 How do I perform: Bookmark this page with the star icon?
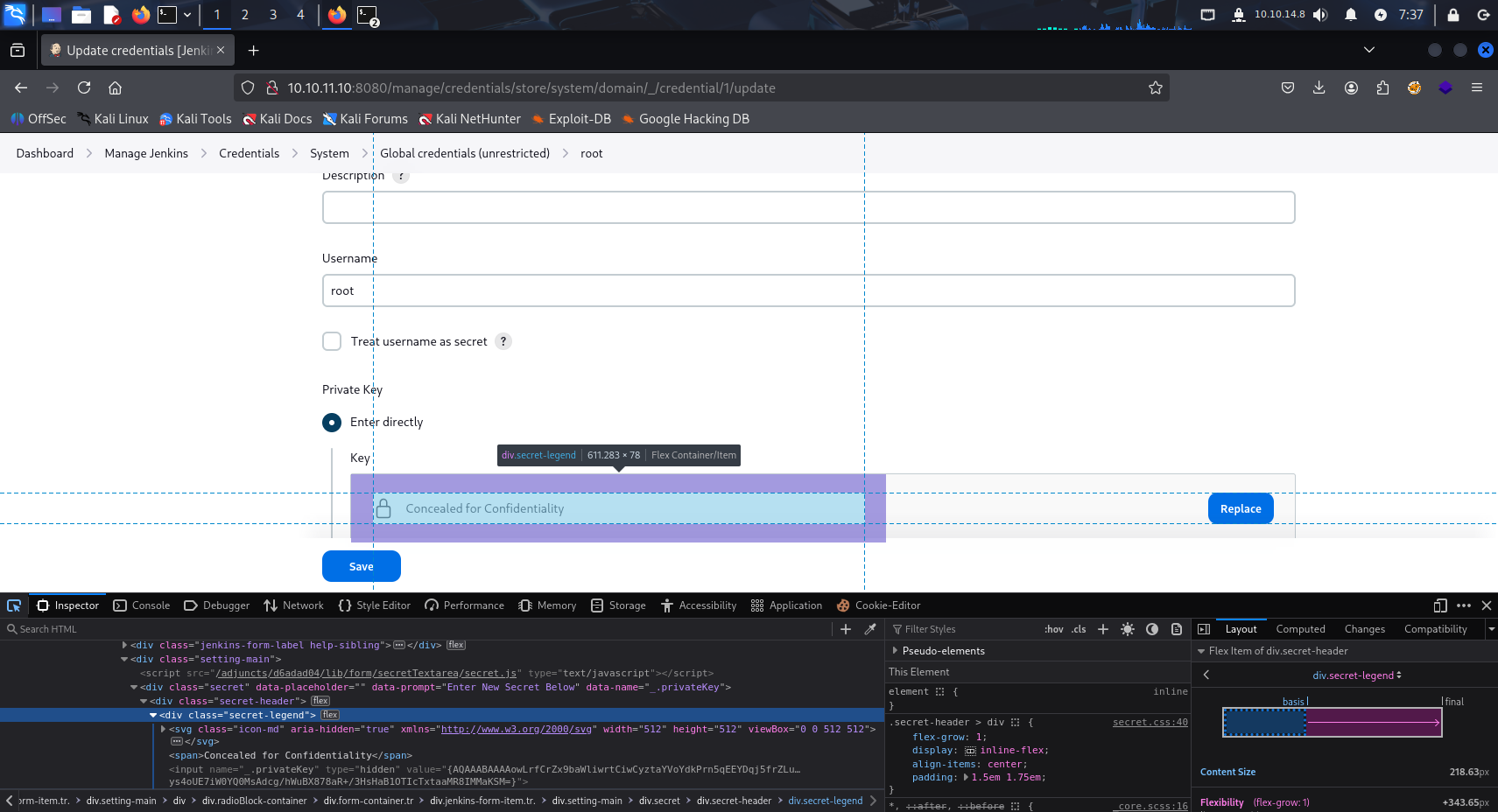[1156, 87]
